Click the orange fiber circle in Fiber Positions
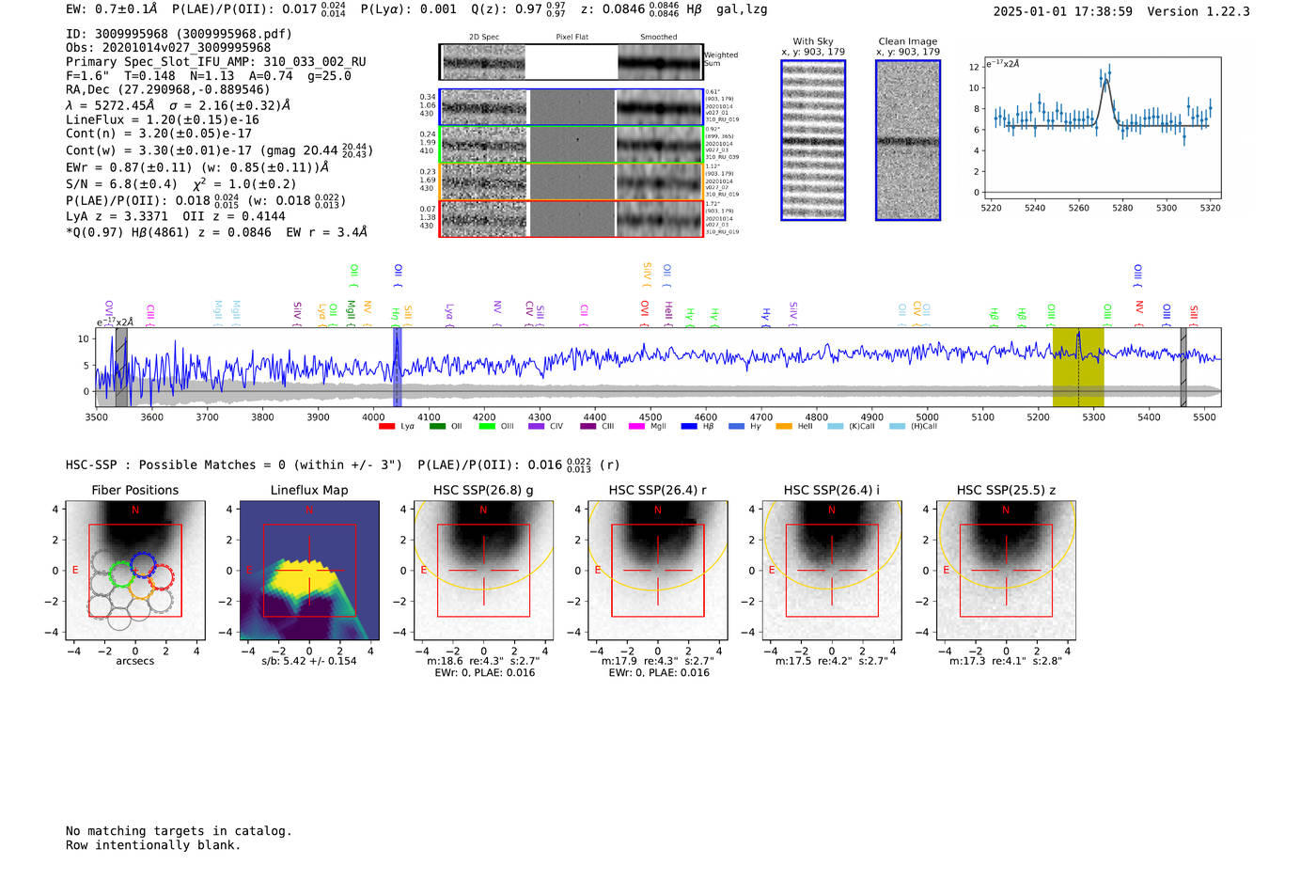This screenshot has height=896, width=1316. (140, 588)
